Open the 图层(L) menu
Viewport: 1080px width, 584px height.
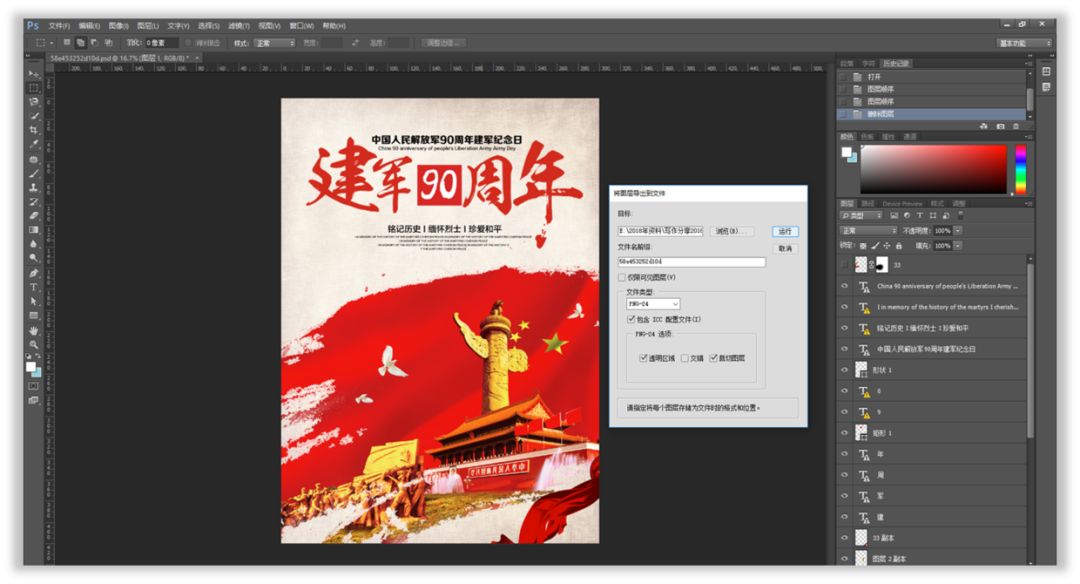[148, 25]
